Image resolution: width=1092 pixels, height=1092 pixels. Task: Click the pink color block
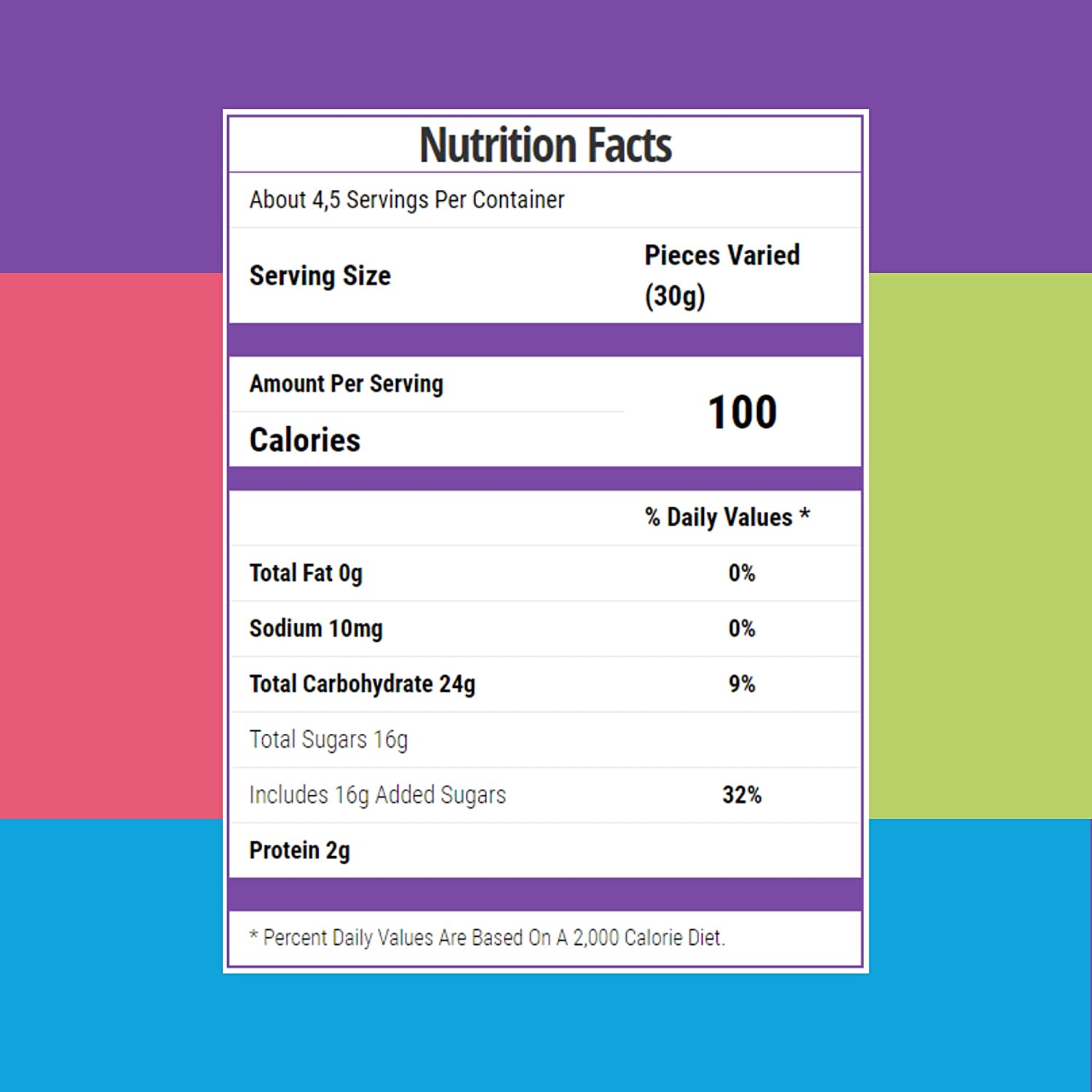click(x=111, y=546)
